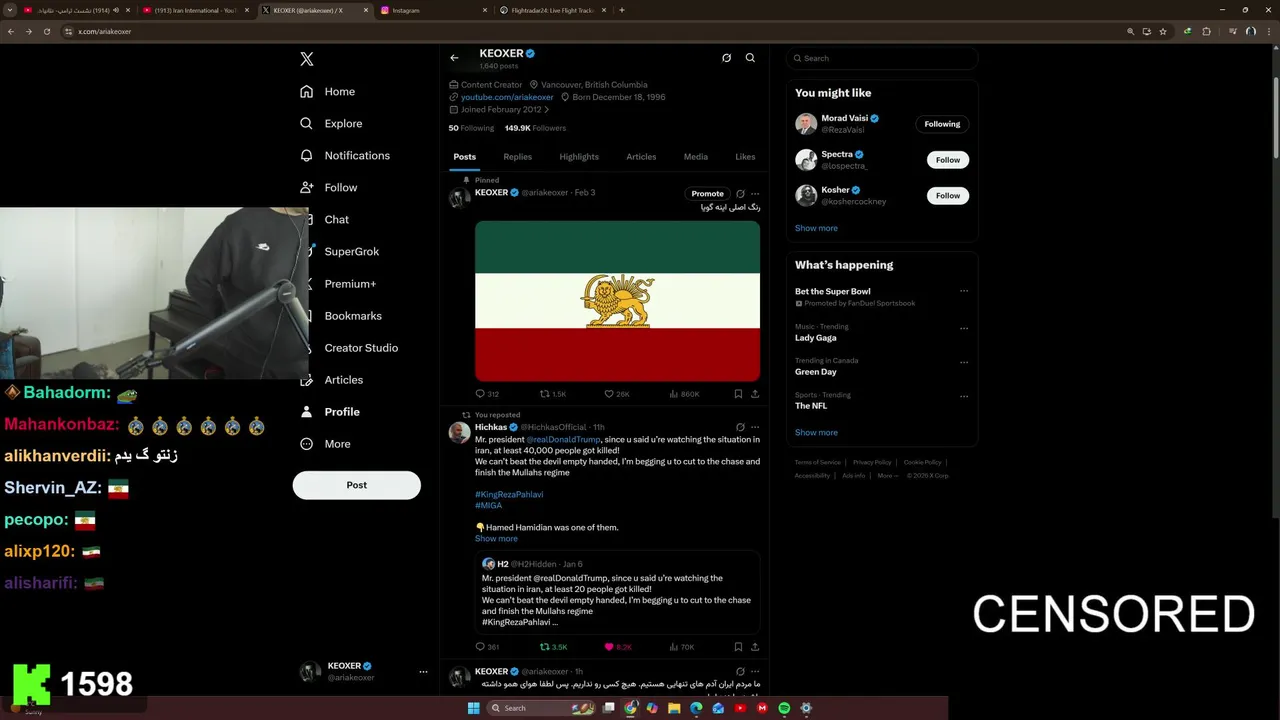Open Spotify from the taskbar
1280x720 pixels.
784,708
